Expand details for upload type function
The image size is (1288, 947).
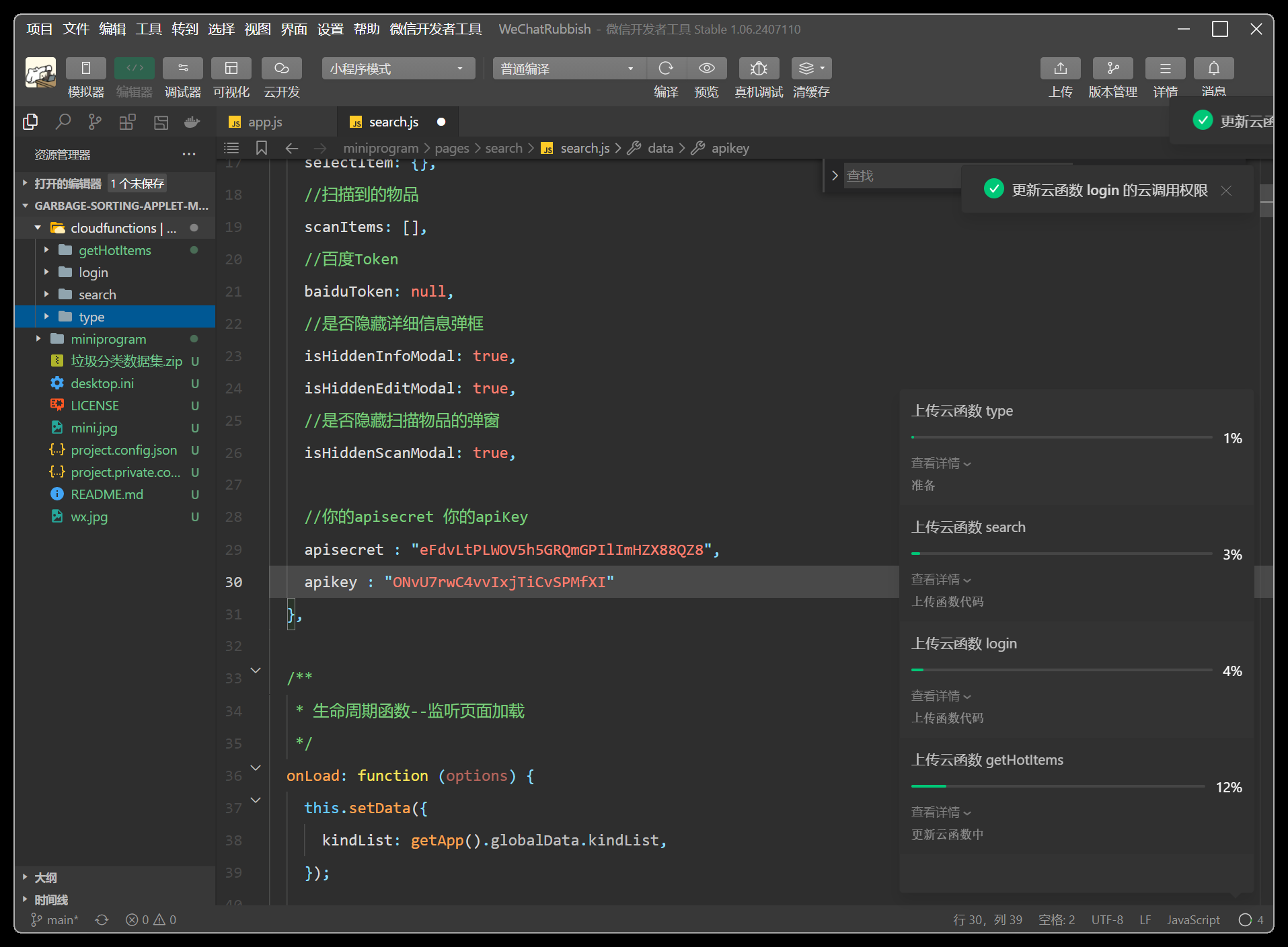(x=941, y=463)
